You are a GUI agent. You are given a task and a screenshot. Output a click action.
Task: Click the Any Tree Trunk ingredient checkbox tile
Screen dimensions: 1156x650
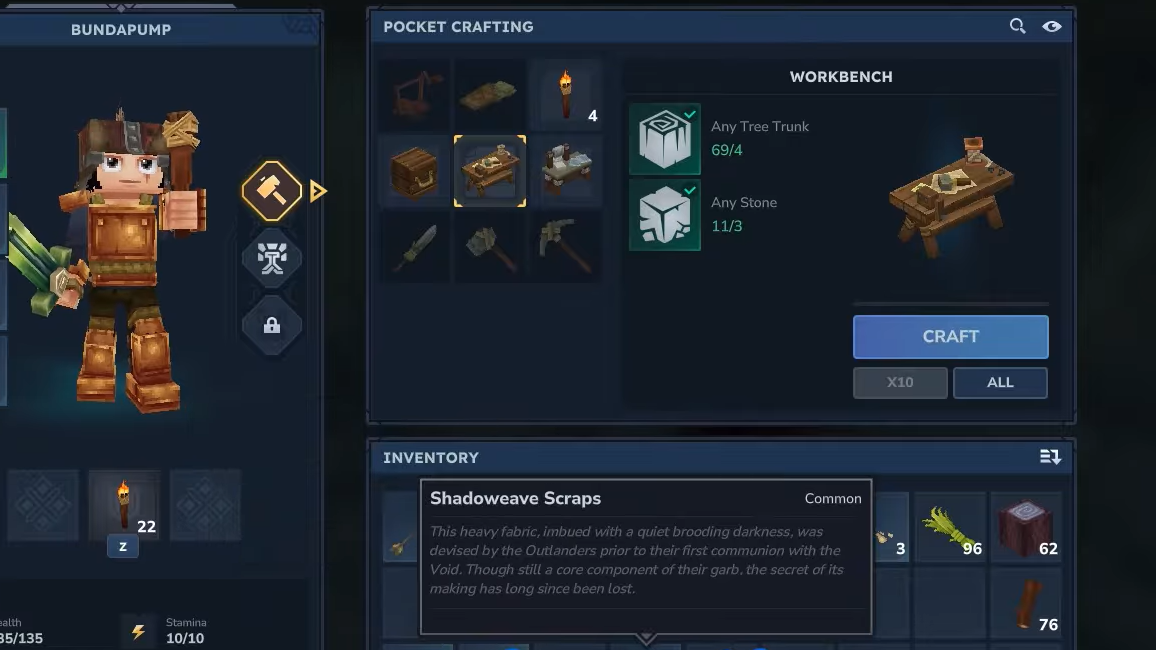coord(665,139)
